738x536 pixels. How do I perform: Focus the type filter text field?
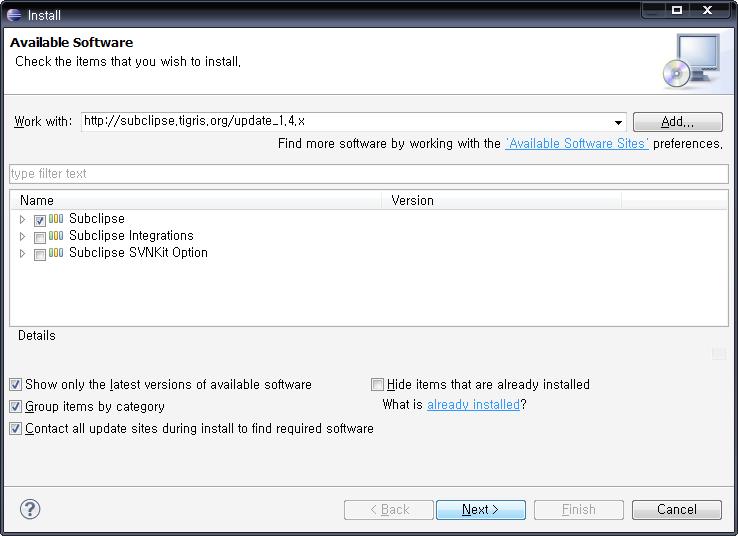coord(369,174)
